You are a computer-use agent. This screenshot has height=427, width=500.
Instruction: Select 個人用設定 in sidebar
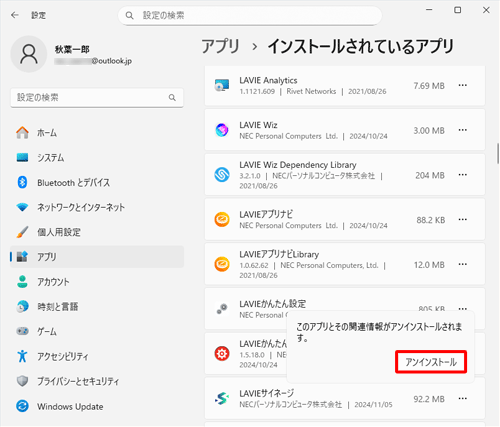[x=97, y=232]
